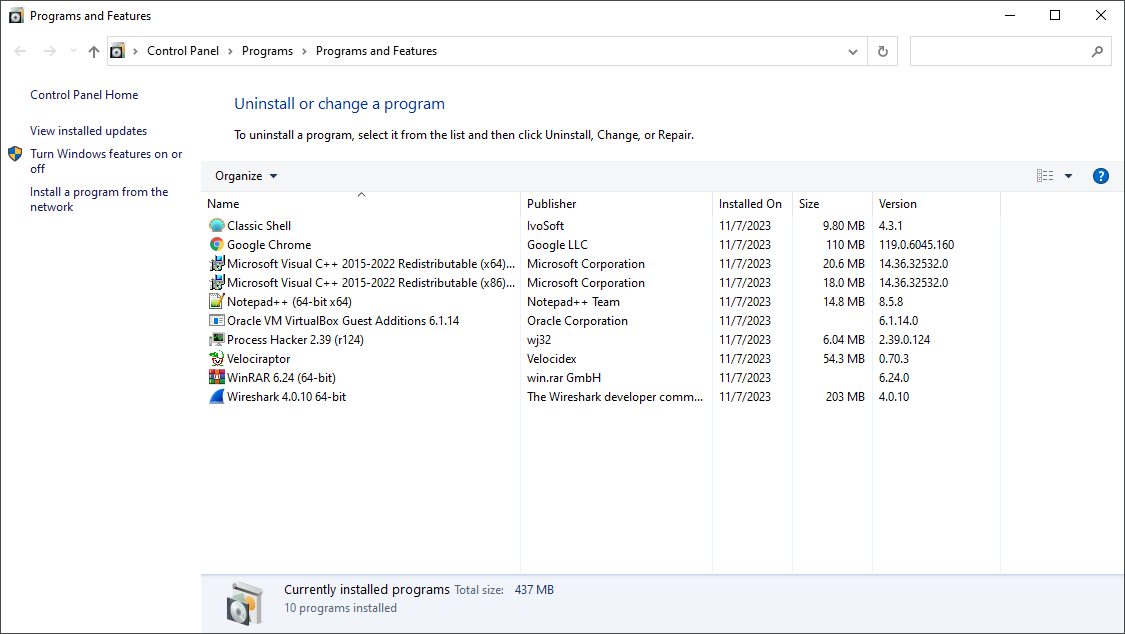The width and height of the screenshot is (1125, 634).
Task: Expand the chevron after Control Panel breadcrumb
Action: point(230,52)
